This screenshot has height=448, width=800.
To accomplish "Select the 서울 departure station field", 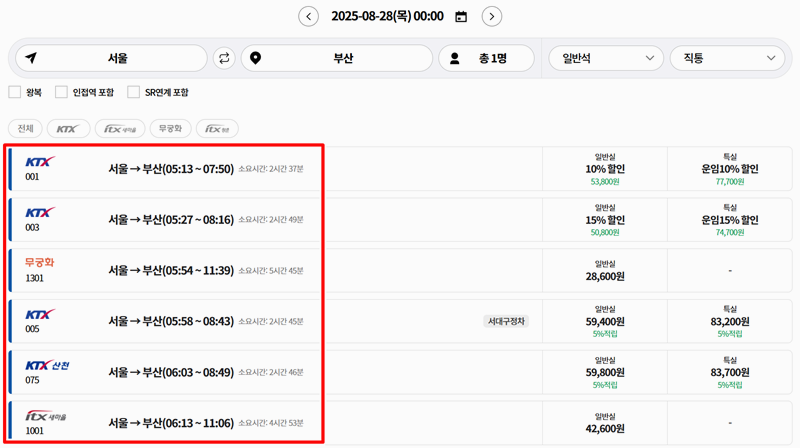I will [111, 58].
